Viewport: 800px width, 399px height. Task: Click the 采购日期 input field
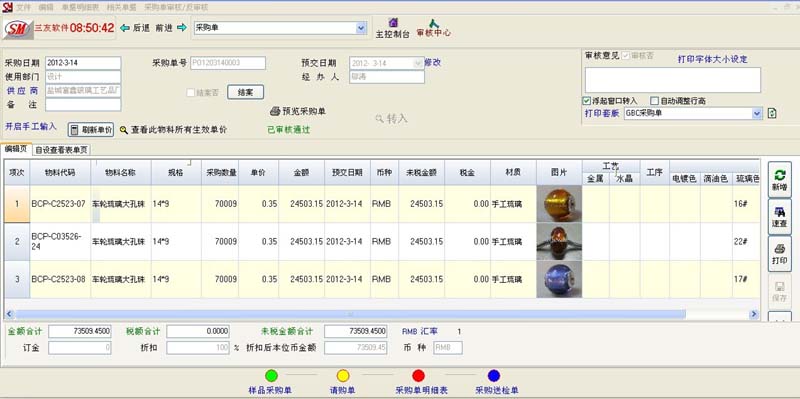83,63
